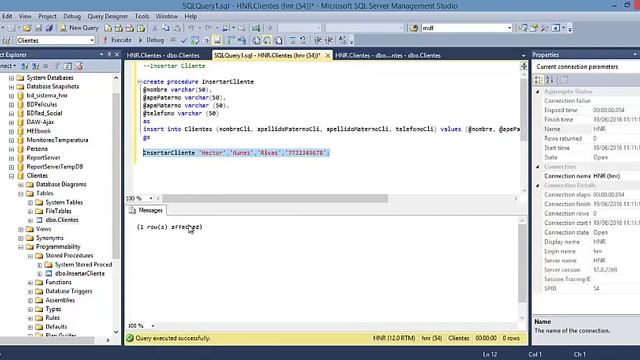Open the Debug menu

(x=72, y=16)
